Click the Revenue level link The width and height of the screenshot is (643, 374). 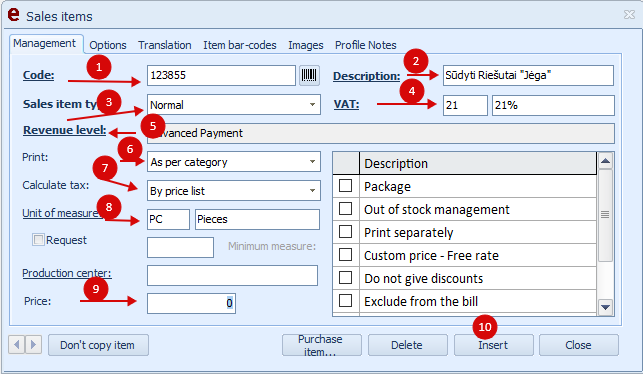[x=64, y=130]
